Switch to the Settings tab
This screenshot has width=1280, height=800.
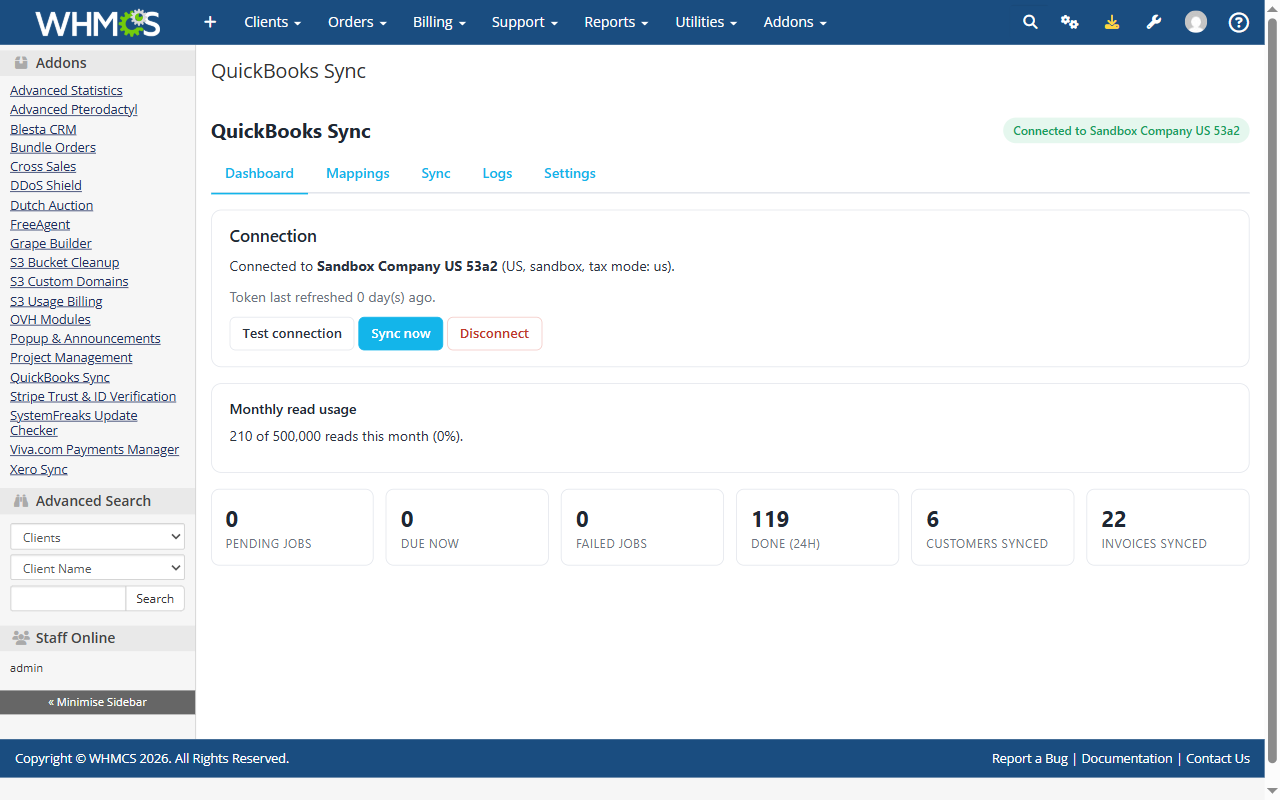pos(570,173)
